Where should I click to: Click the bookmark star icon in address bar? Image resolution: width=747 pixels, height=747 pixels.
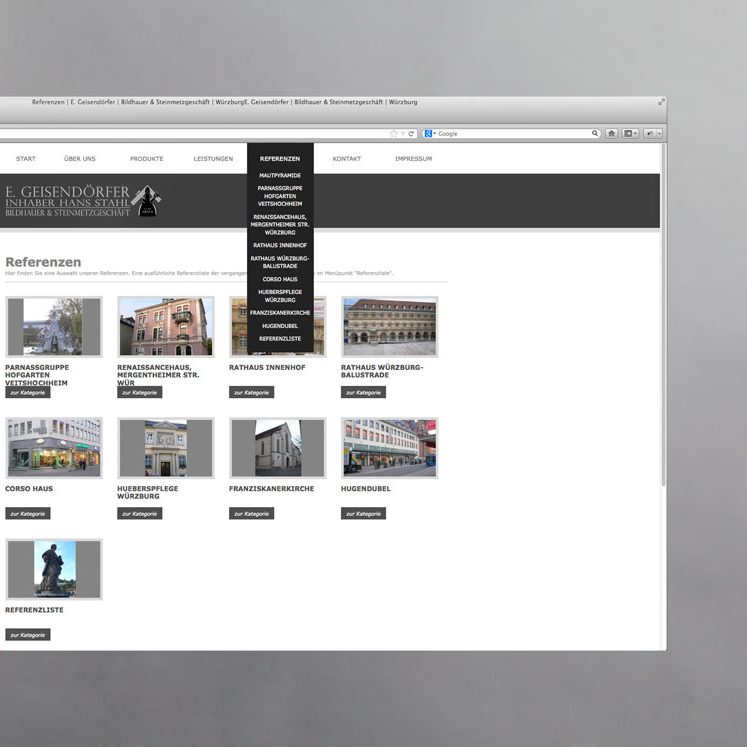point(393,133)
